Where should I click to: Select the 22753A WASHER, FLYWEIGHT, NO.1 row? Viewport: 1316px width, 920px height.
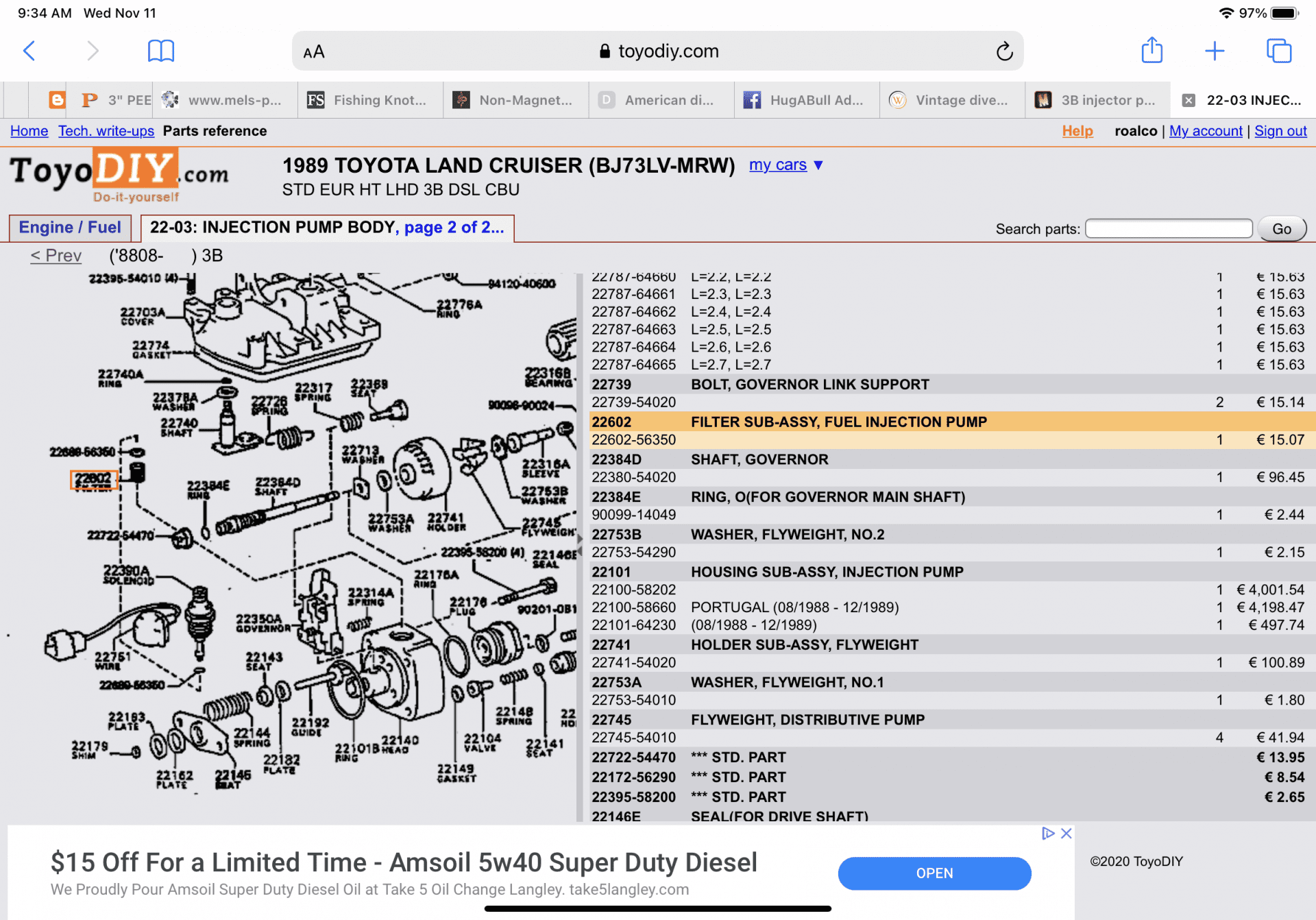pos(953,682)
